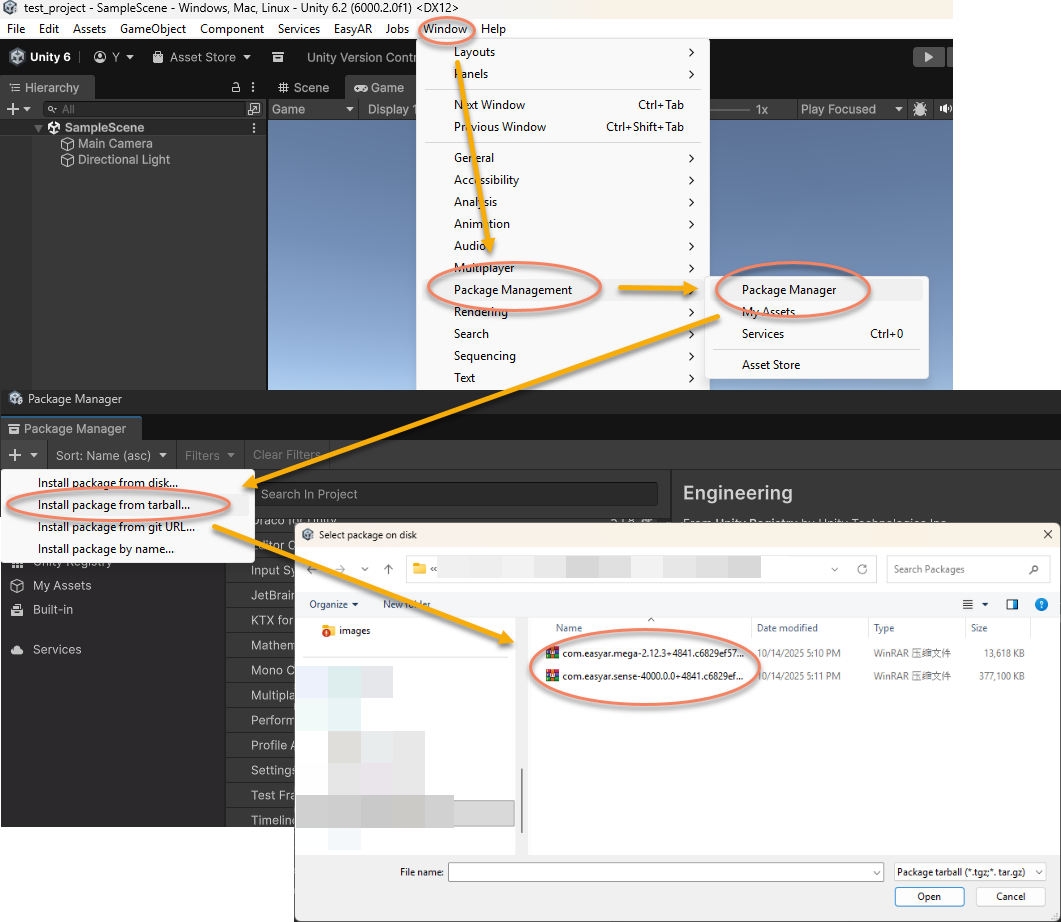
Task: Toggle the preview pane icon in file dialog
Action: [1012, 604]
